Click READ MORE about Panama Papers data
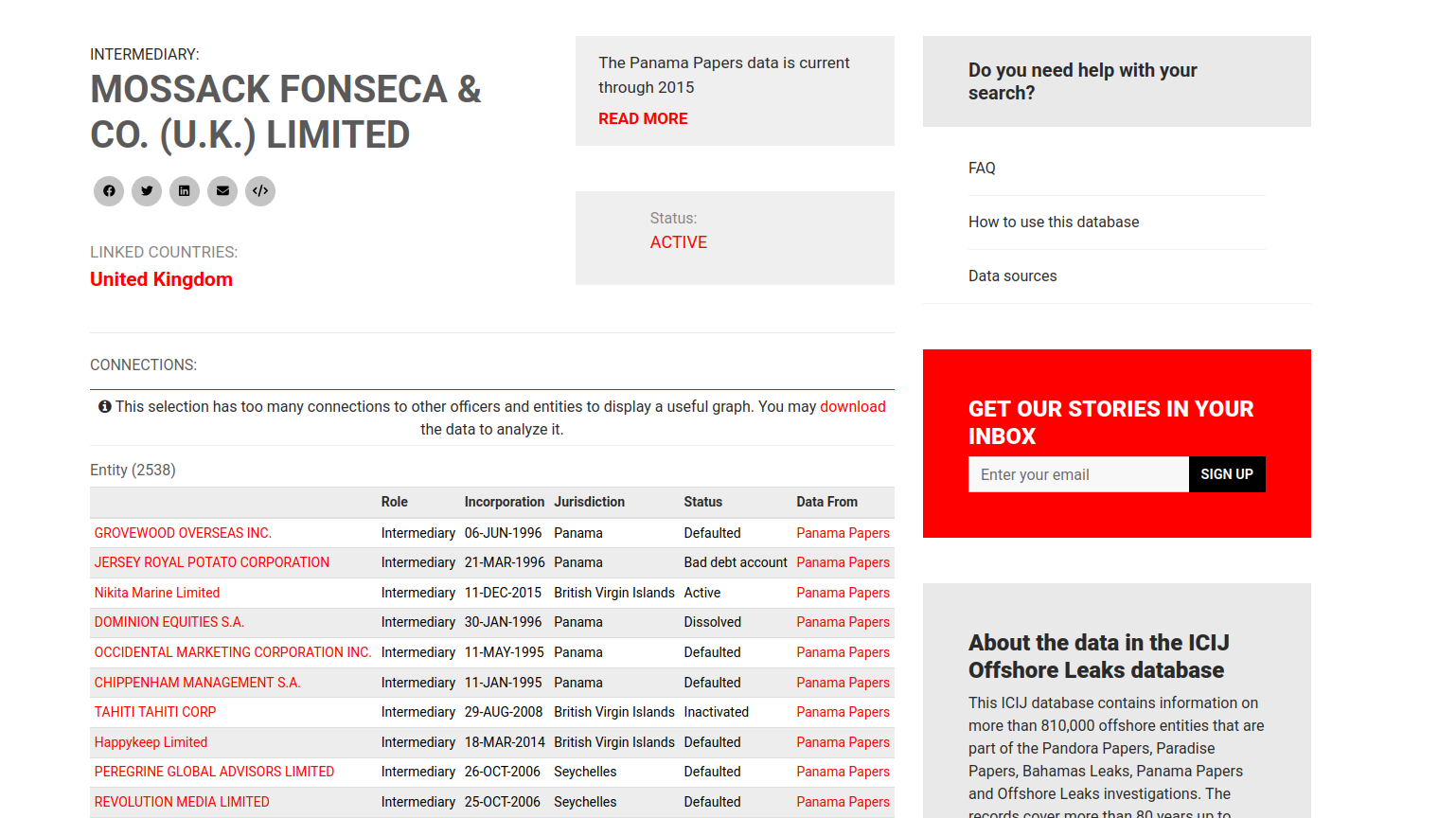Screen dimensions: 1456x818 click(x=643, y=118)
